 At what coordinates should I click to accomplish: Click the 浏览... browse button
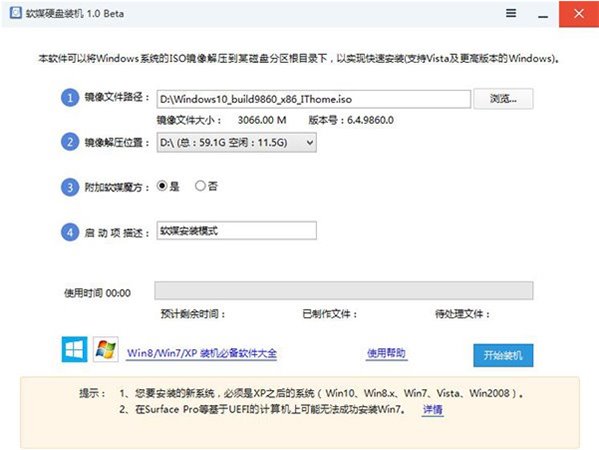point(503,99)
